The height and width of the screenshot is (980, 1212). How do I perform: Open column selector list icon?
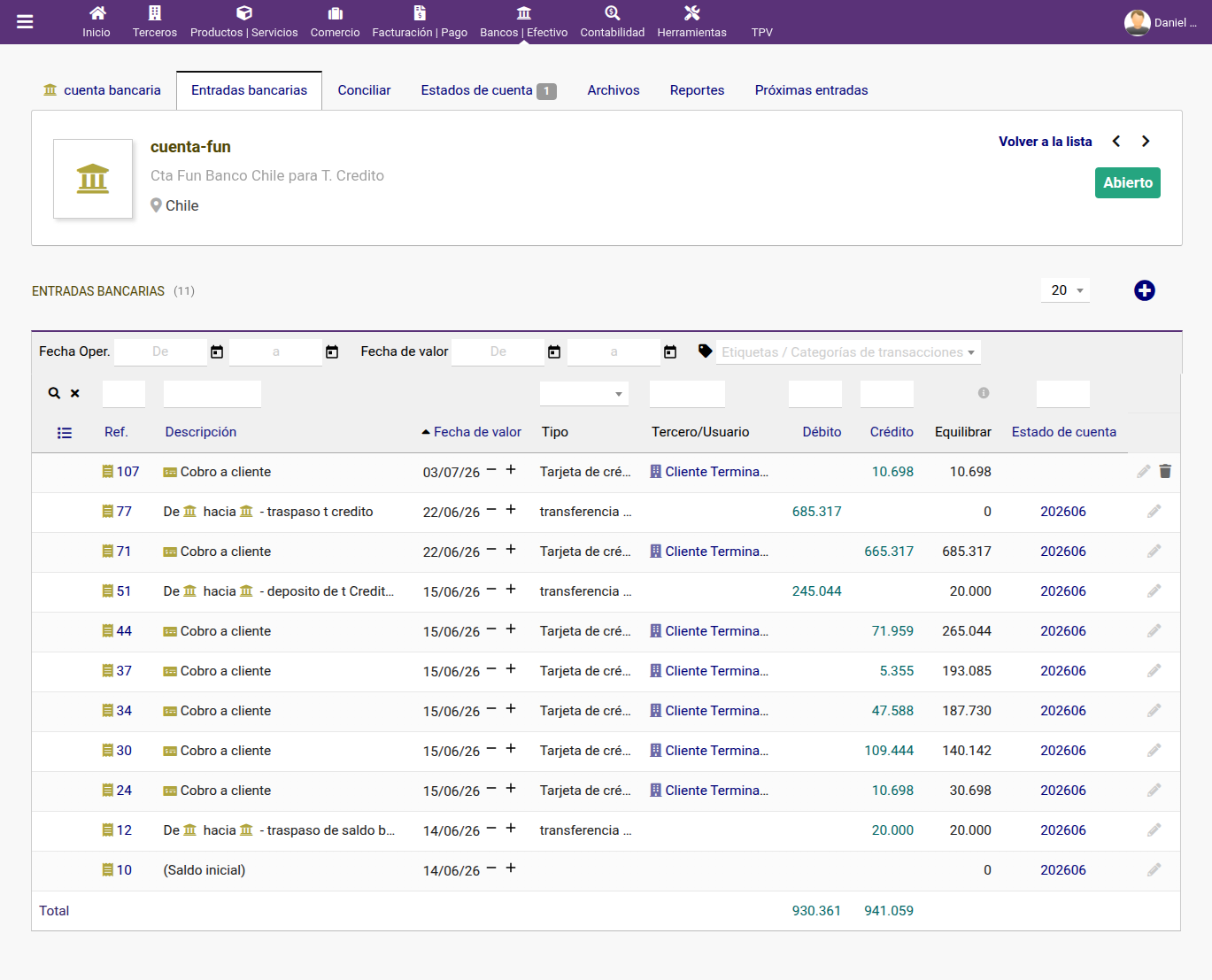tap(65, 433)
